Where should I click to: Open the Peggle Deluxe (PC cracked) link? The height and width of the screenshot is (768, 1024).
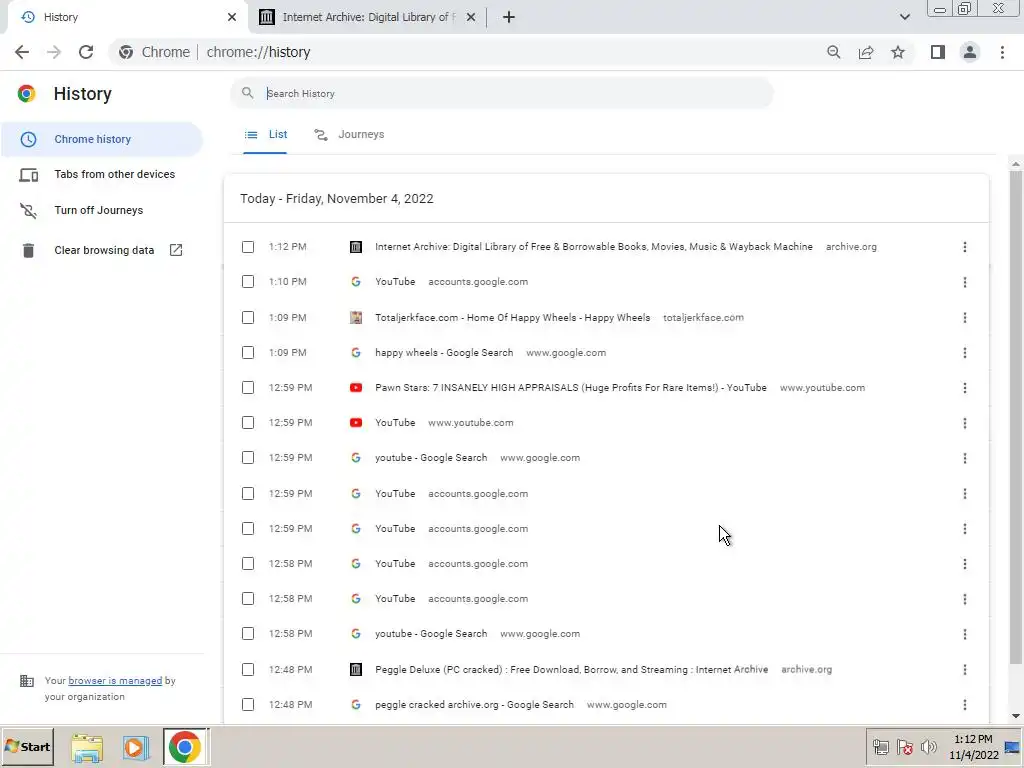(571, 669)
